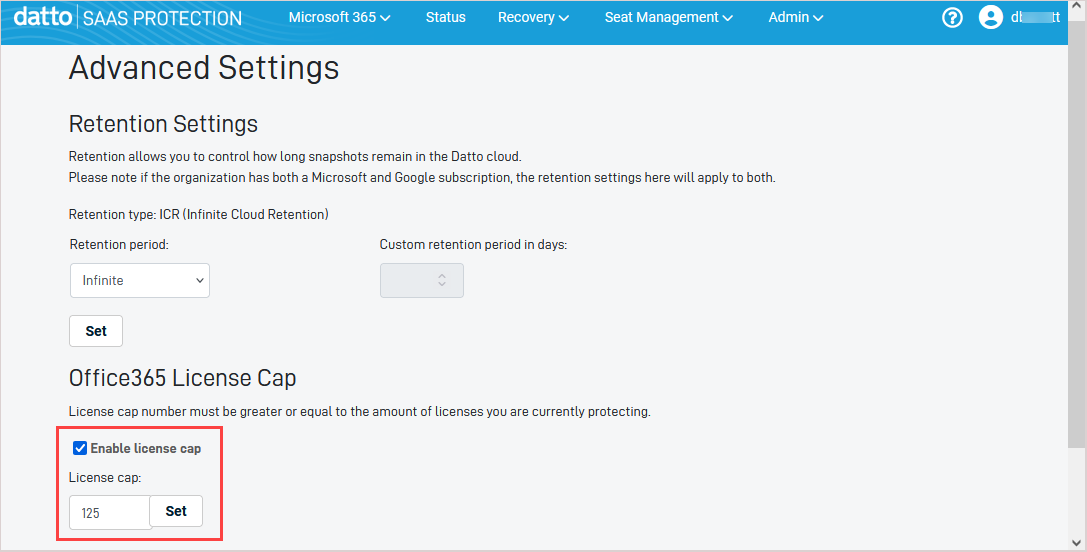1087x552 pixels.
Task: Click the 'Retention period:' label
Action: pos(119,245)
